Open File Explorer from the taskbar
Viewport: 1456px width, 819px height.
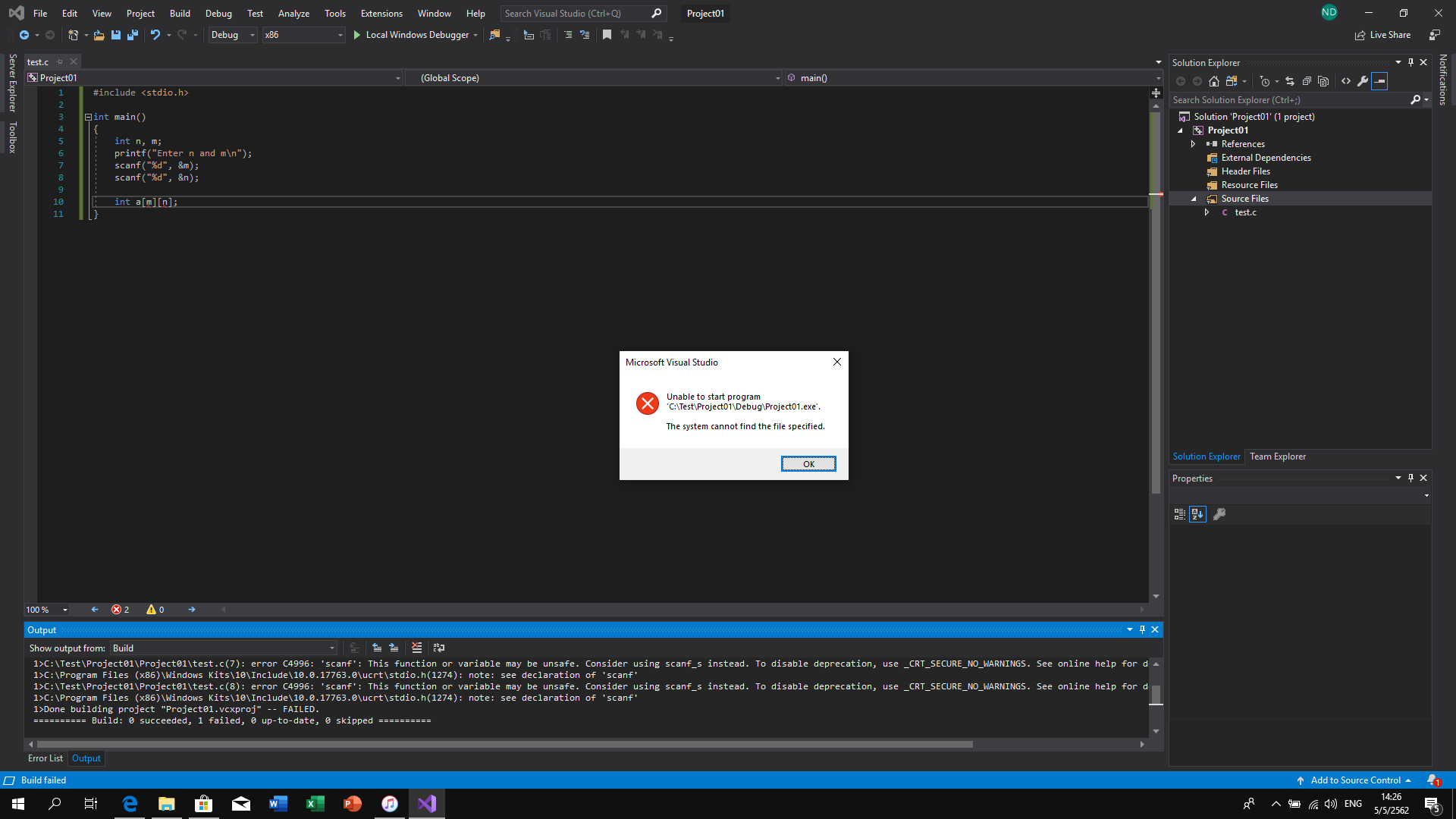167,804
